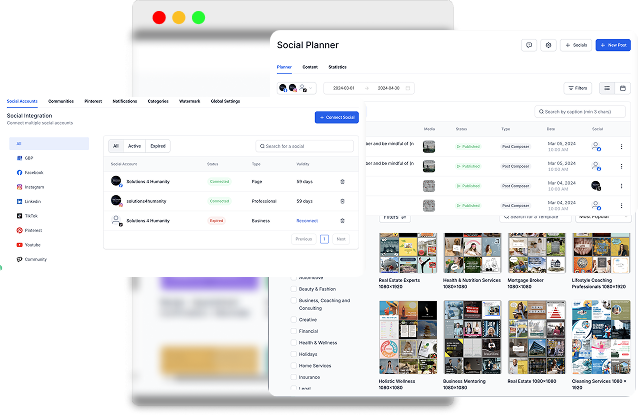Switch to the Social Accounts tab

[x=22, y=101]
